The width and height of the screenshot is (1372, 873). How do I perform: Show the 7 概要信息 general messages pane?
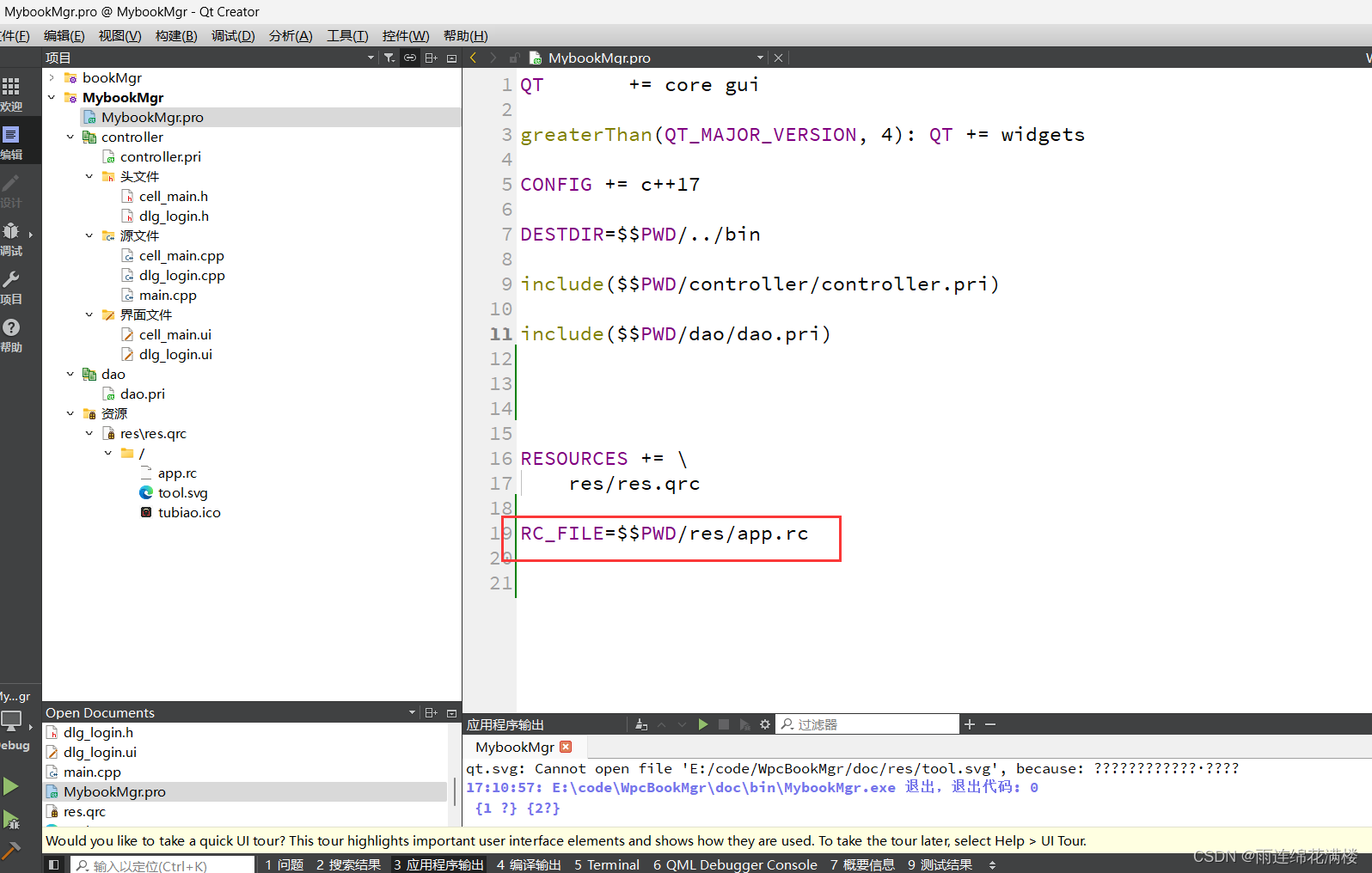(x=862, y=864)
